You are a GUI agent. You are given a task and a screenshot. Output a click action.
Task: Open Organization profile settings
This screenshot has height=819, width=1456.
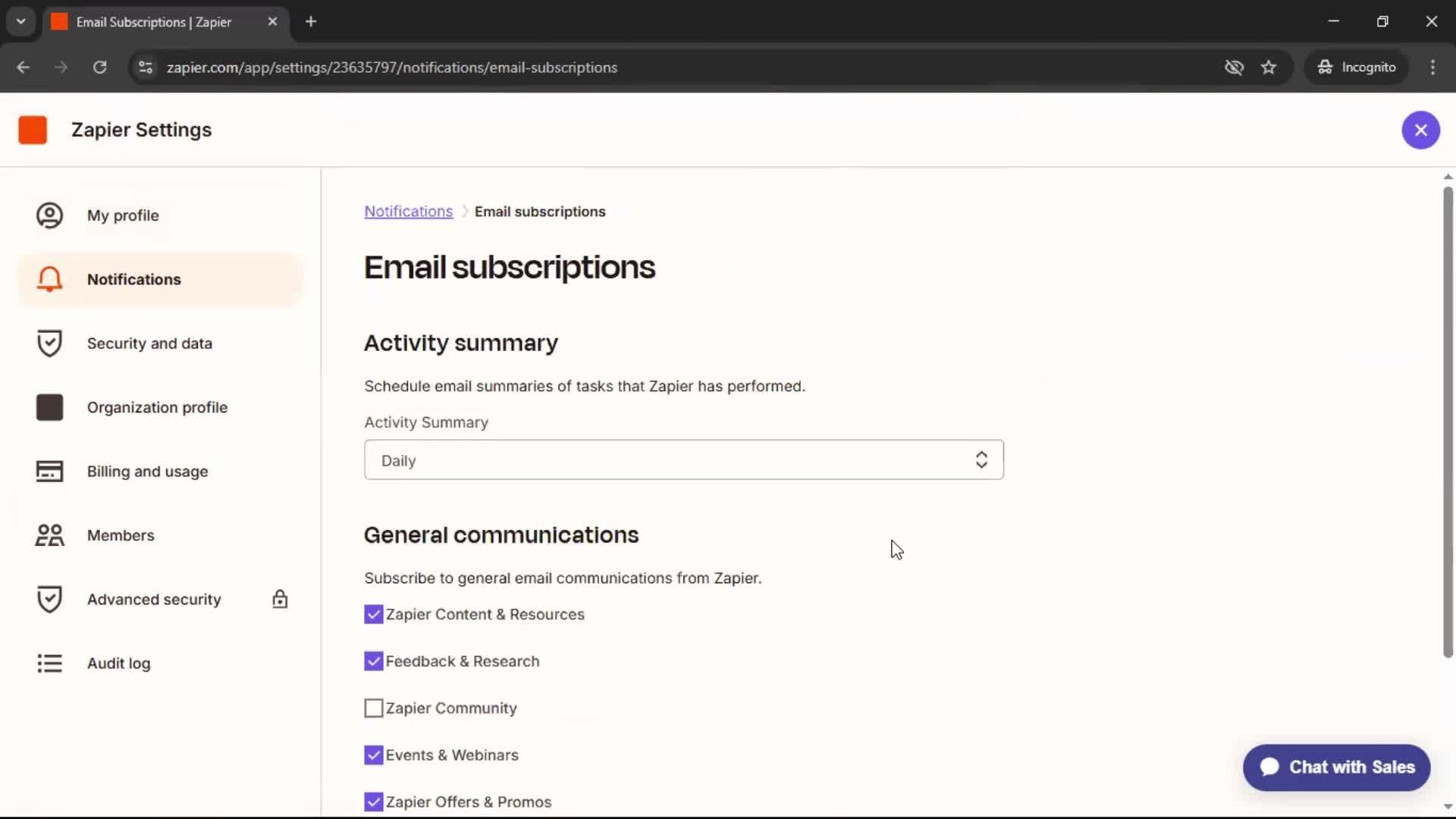click(160, 407)
